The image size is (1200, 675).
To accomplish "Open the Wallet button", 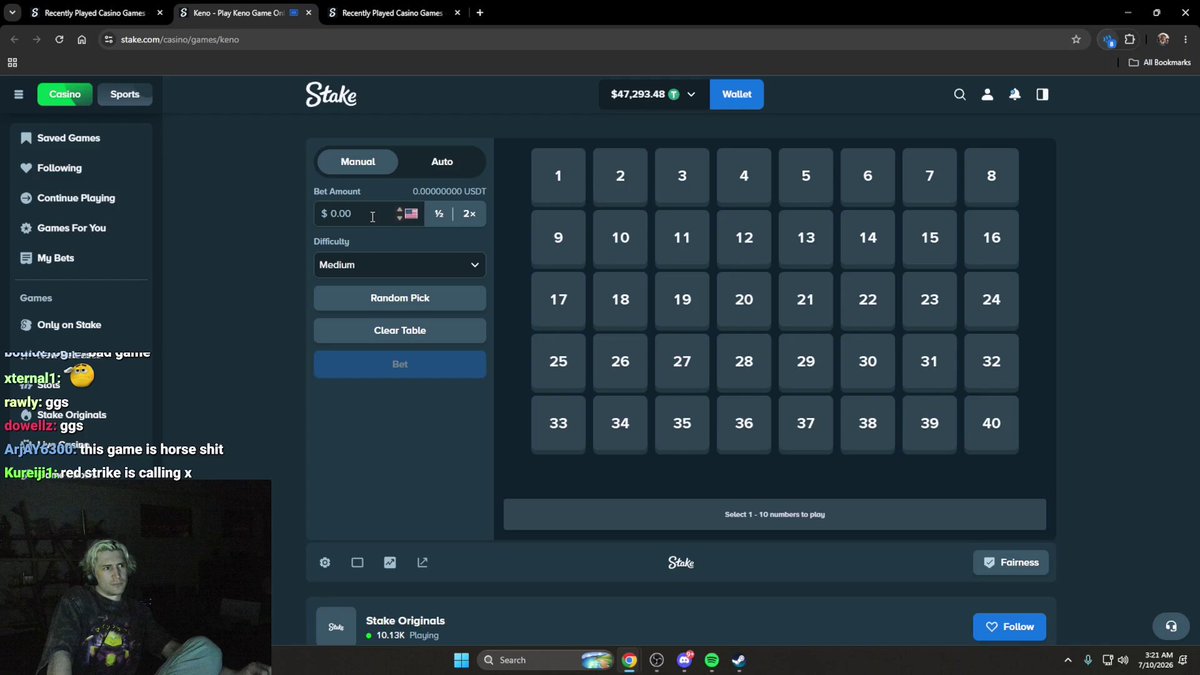I will [x=737, y=94].
